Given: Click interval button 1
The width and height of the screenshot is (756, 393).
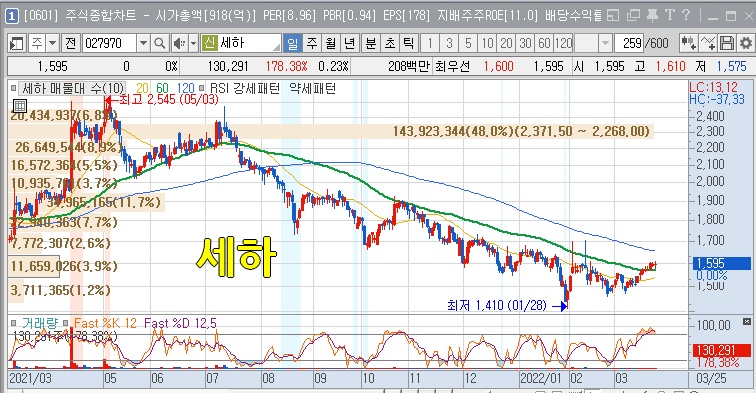Looking at the screenshot, I should coord(430,43).
